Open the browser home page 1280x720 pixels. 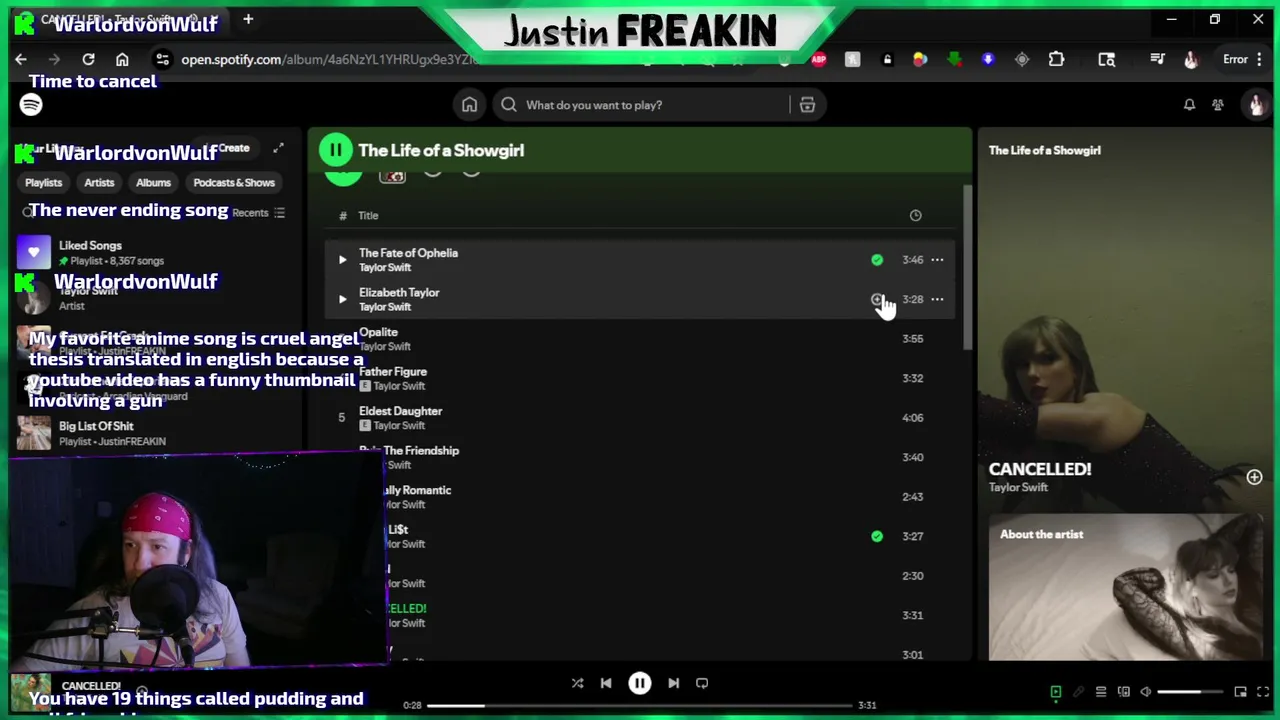click(x=122, y=59)
